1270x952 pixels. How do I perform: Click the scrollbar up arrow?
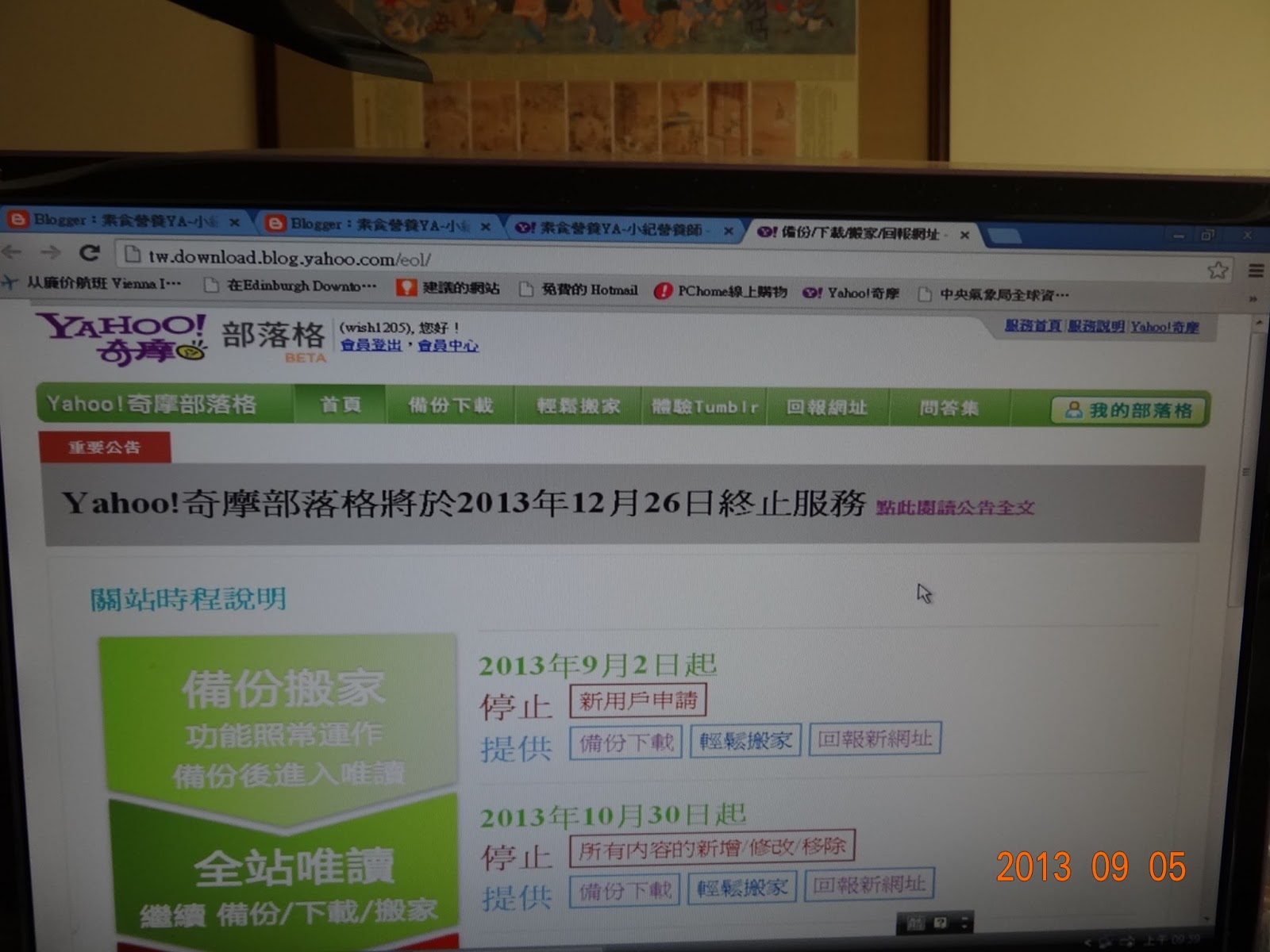pyautogui.click(x=1257, y=324)
